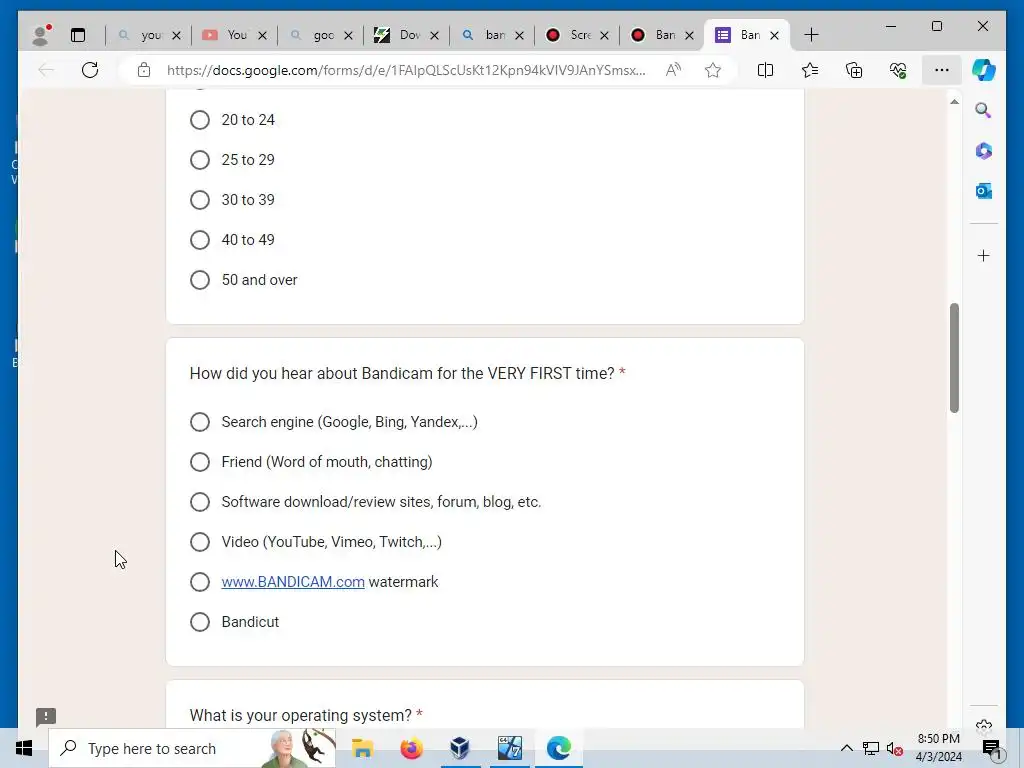Open Browser essentials heart icon

(x=898, y=70)
